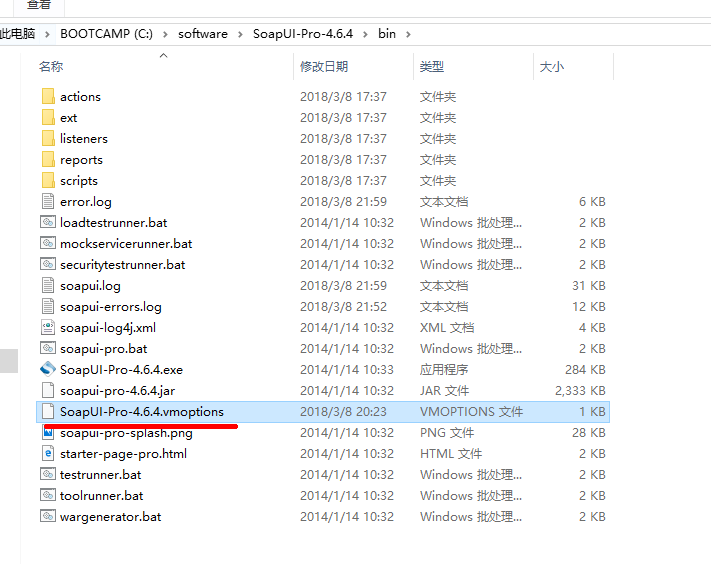Open the 查看 ribbon tab
Viewport: 711px width, 564px height.
coord(39,5)
